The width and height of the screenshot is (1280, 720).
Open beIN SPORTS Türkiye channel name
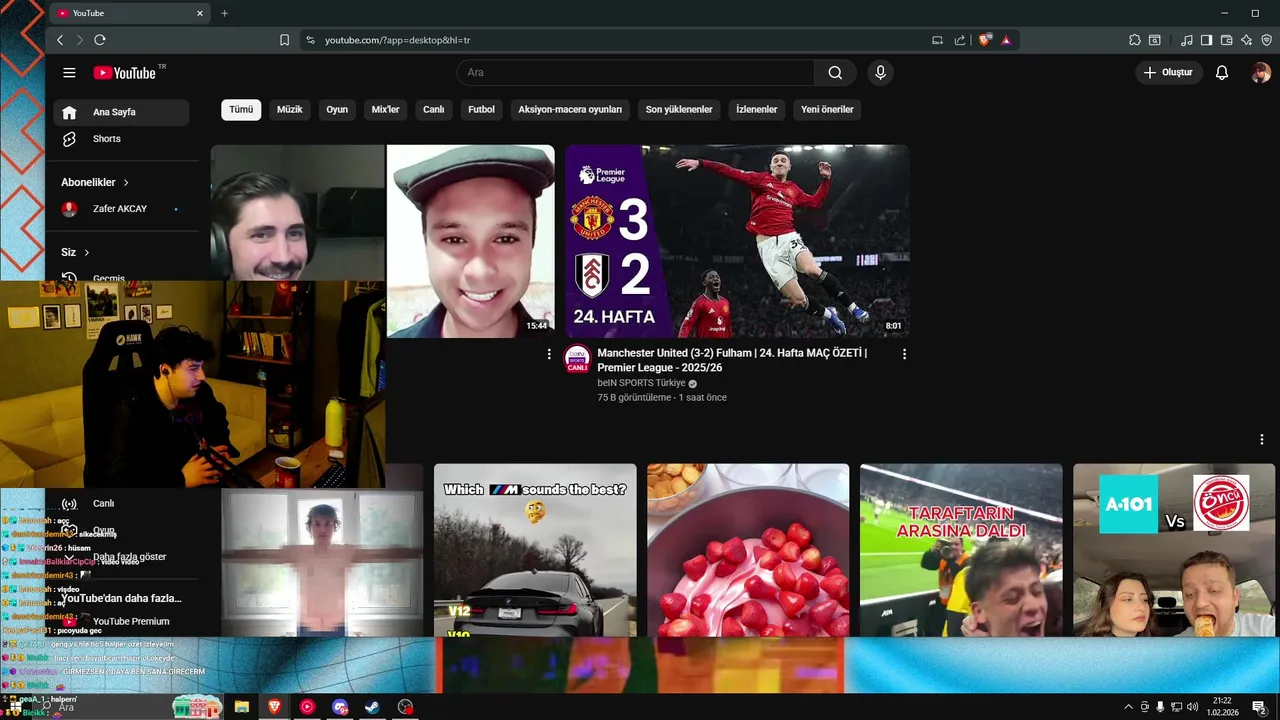(641, 383)
